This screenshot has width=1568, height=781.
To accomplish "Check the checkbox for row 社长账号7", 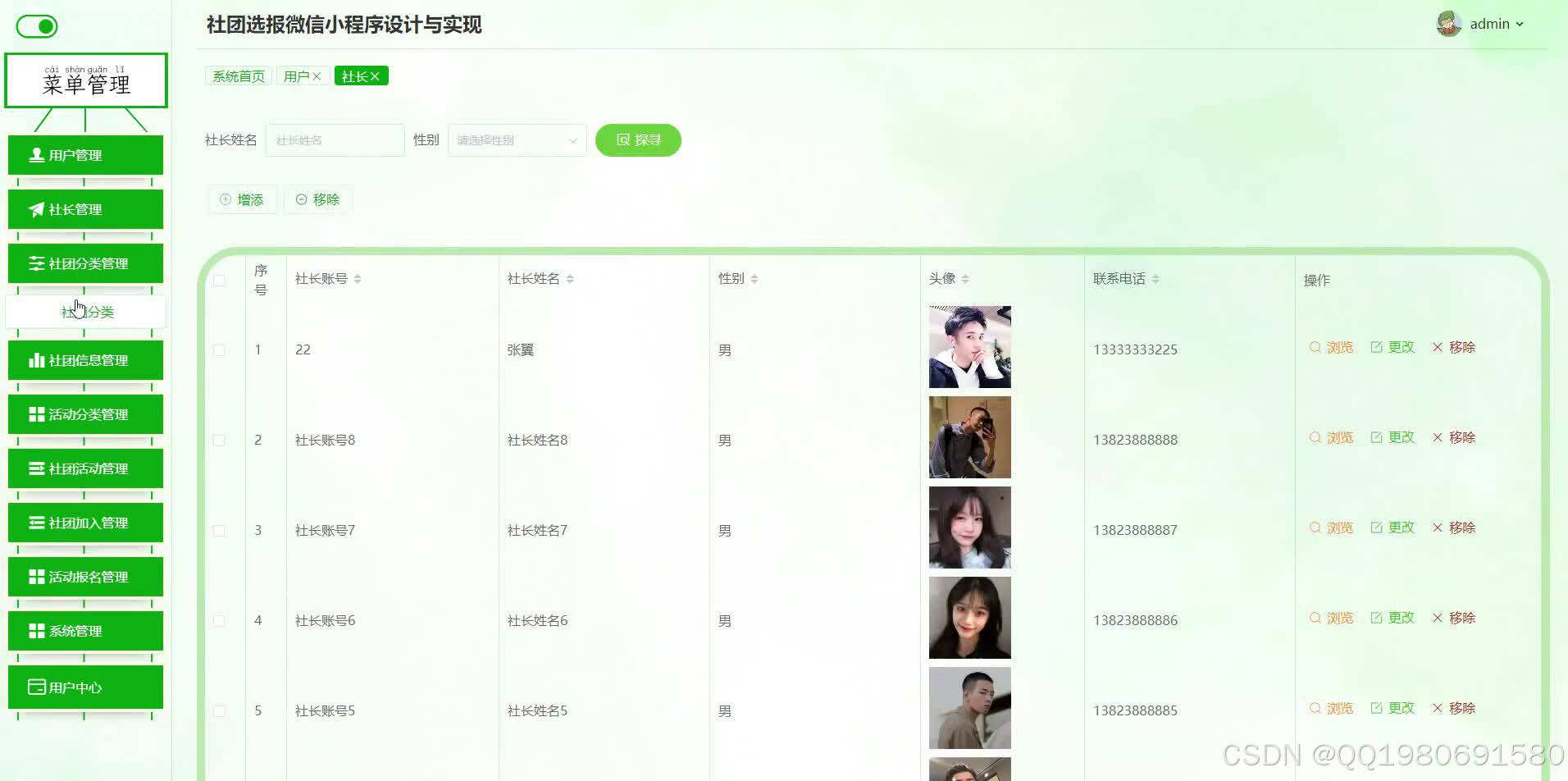I will (219, 530).
